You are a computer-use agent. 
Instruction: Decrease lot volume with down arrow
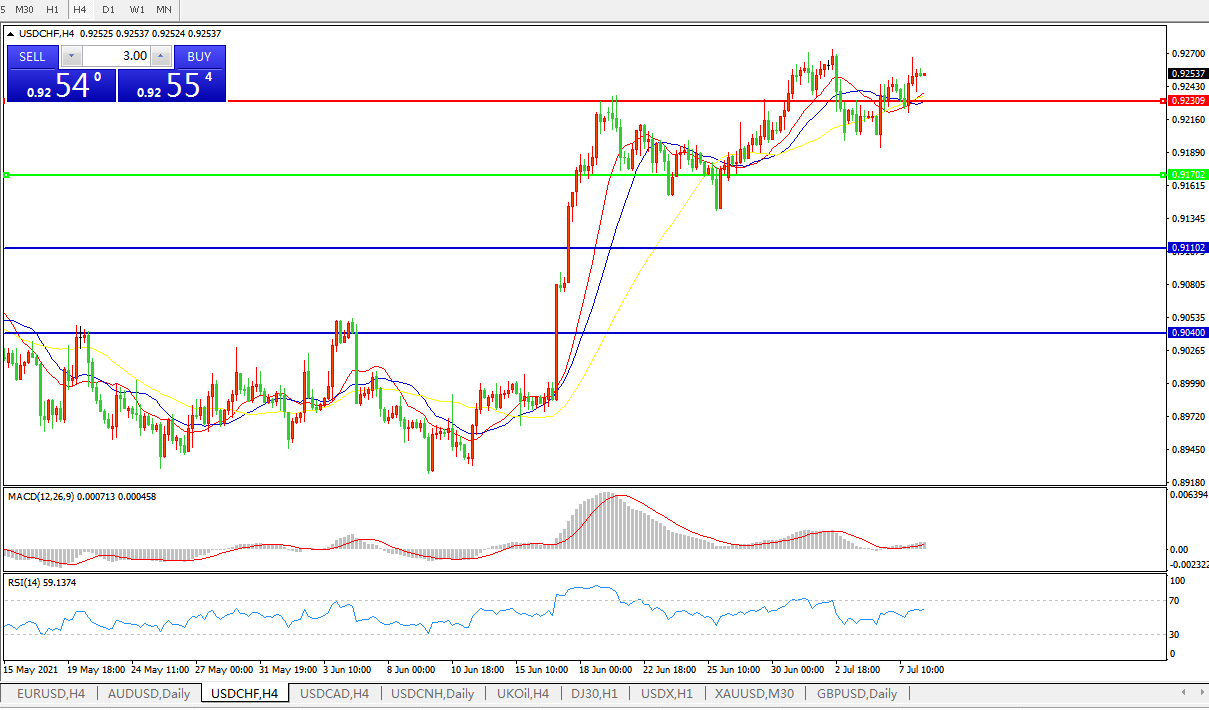(70, 57)
